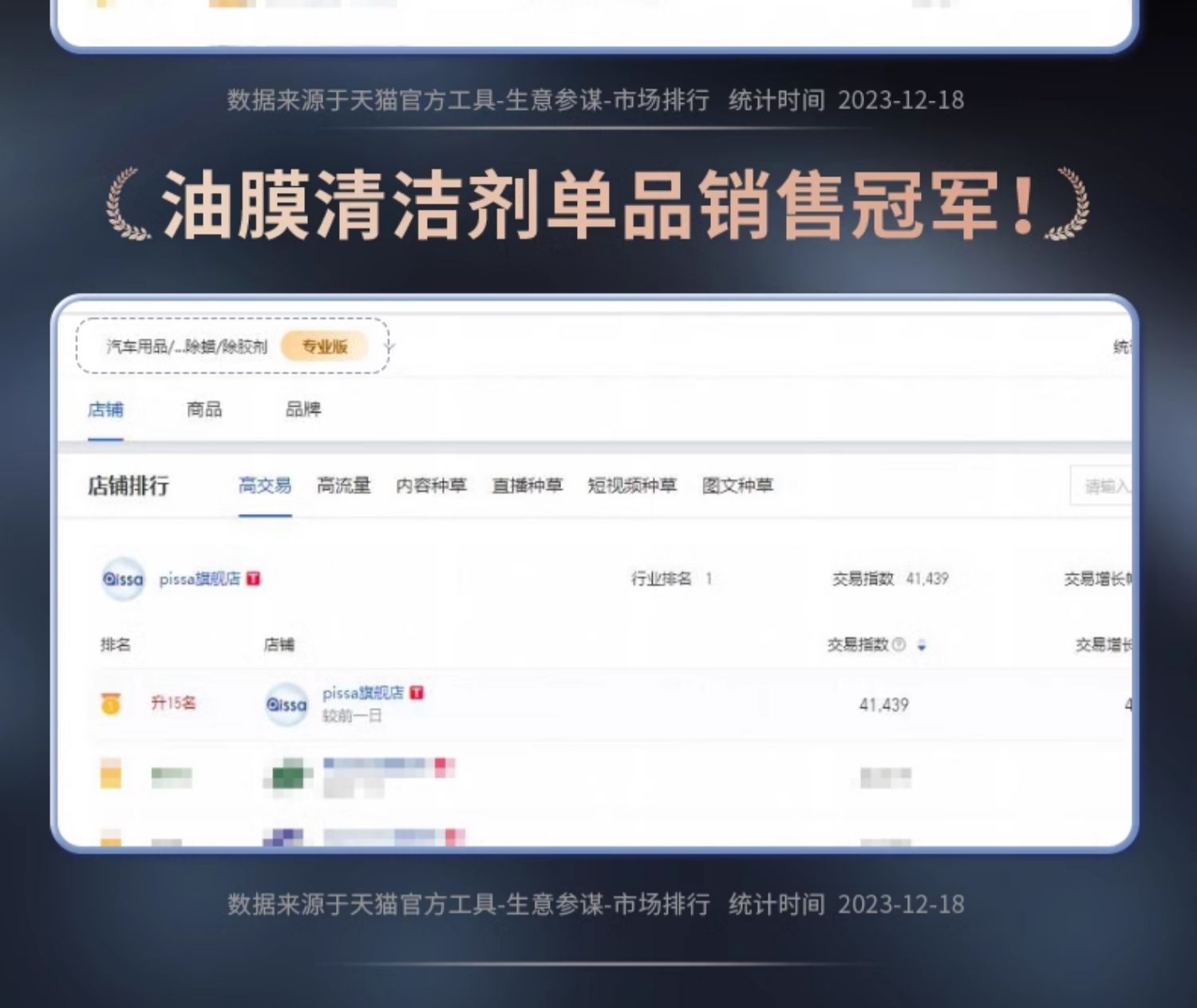Select the 高流量 ranking tab
Screen dimensions: 1197x1008
click(344, 485)
